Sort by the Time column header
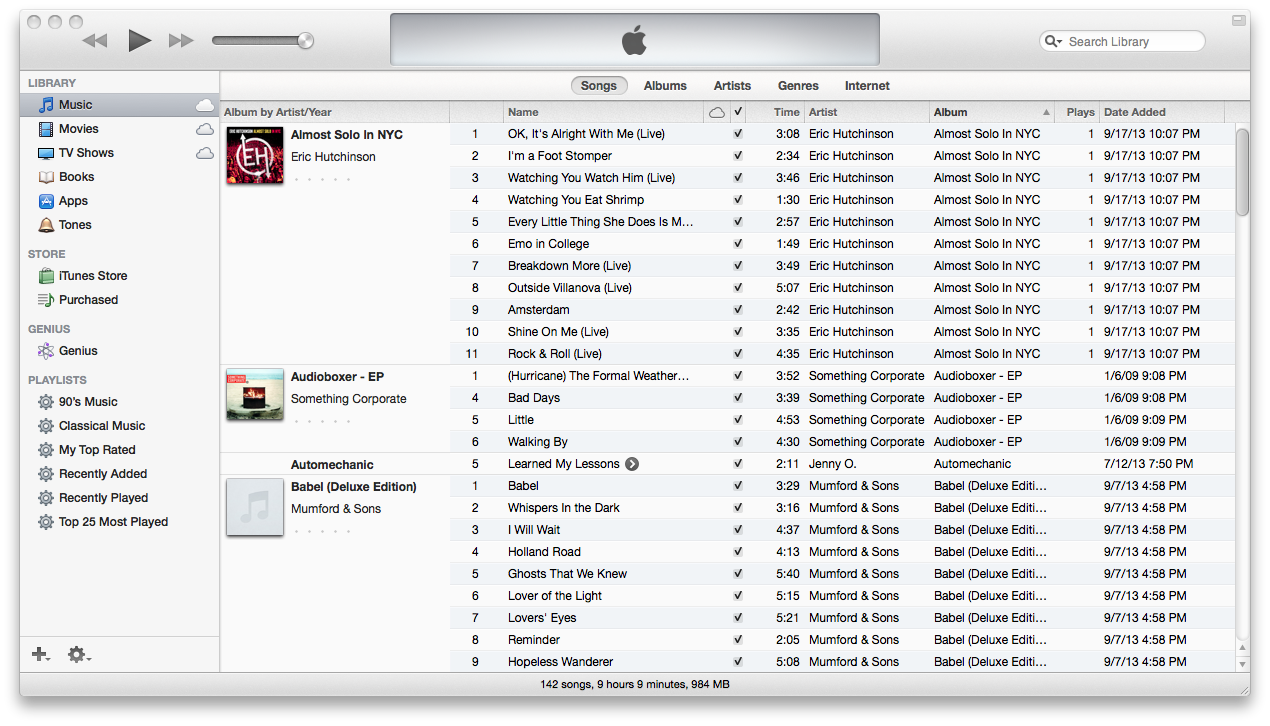 point(775,113)
